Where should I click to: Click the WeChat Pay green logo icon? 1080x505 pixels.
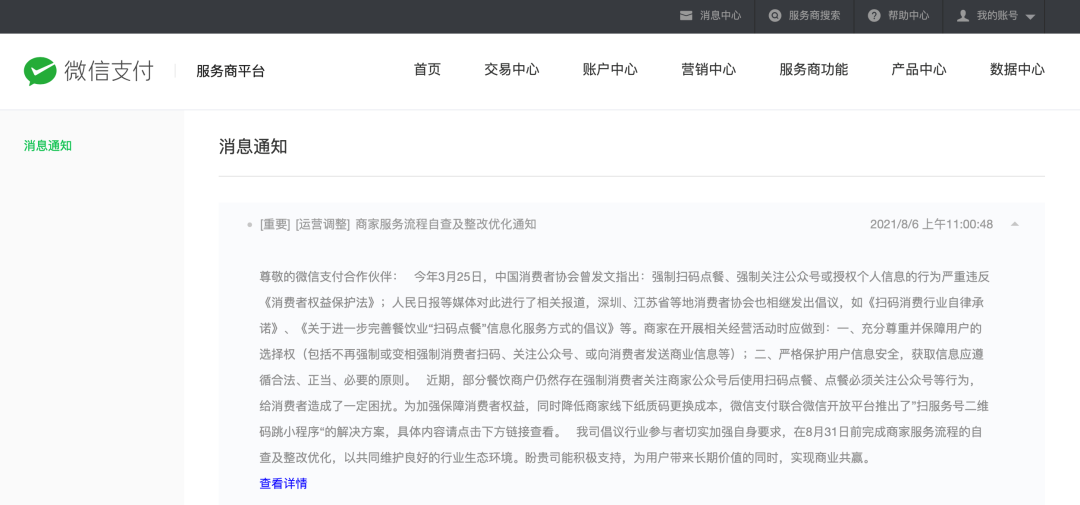[x=40, y=71]
